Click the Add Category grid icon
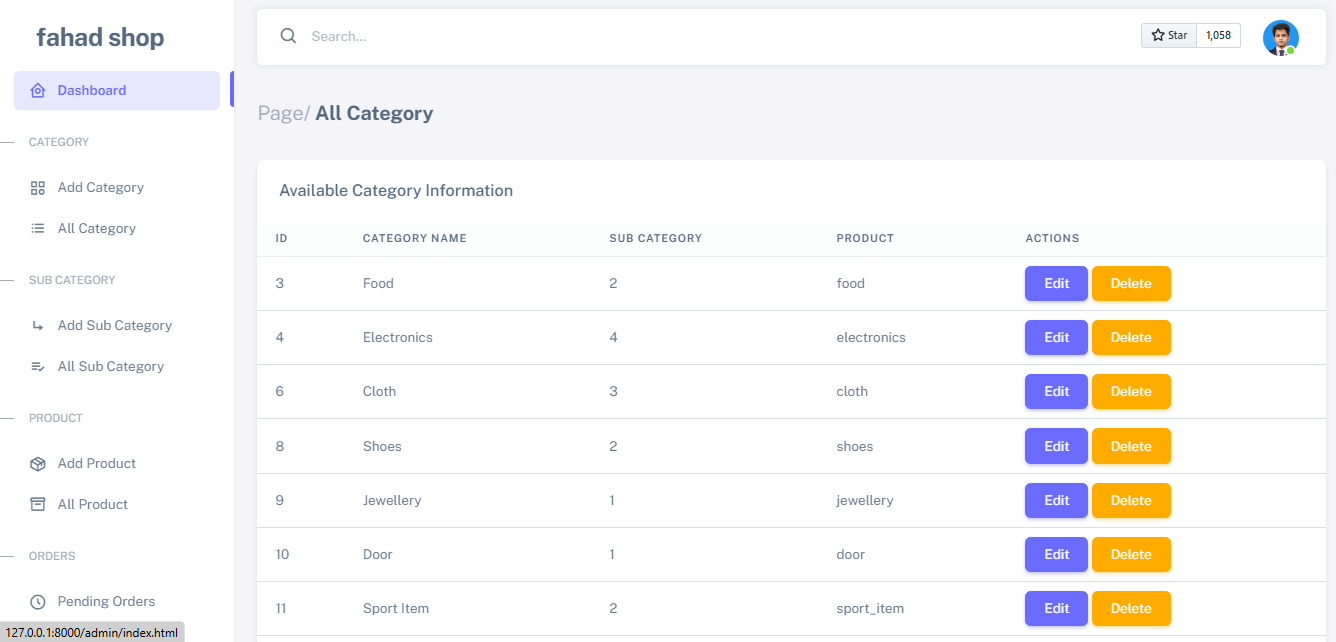The width and height of the screenshot is (1336, 642). pyautogui.click(x=38, y=188)
